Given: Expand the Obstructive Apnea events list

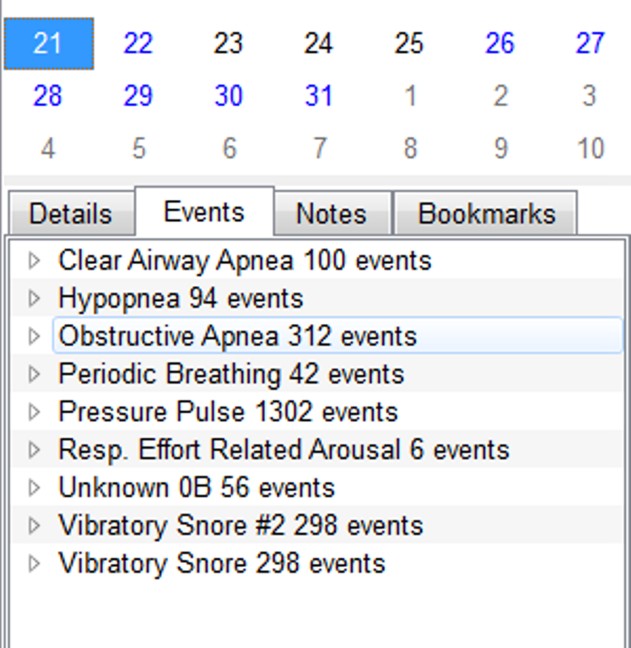Looking at the screenshot, I should pos(35,336).
